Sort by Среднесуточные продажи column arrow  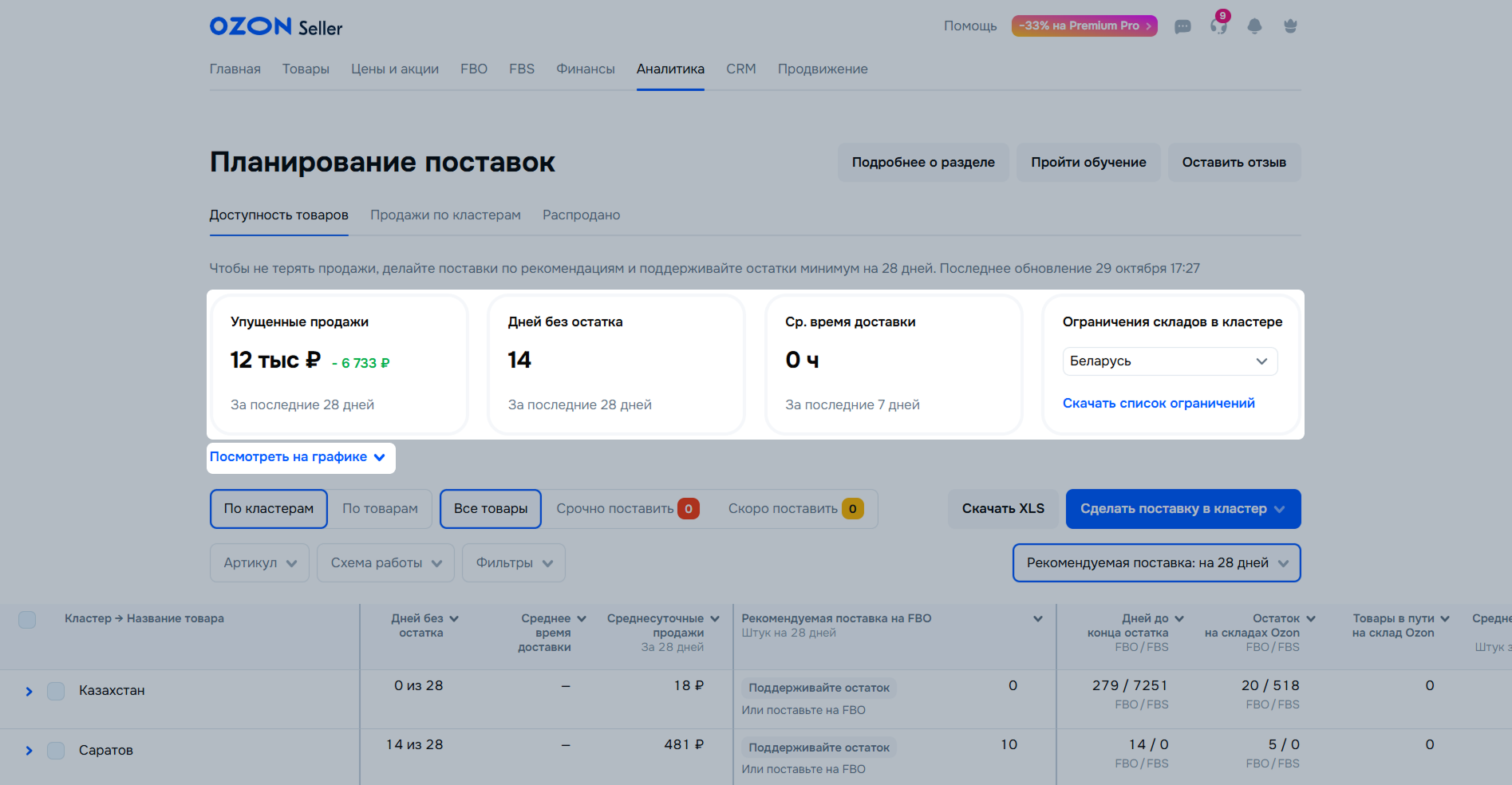point(715,619)
